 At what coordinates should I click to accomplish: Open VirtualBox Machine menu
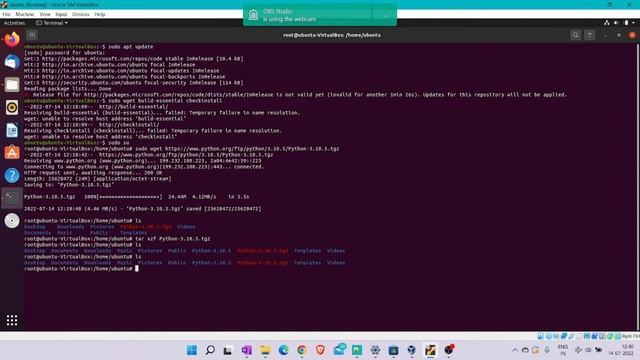(25, 14)
